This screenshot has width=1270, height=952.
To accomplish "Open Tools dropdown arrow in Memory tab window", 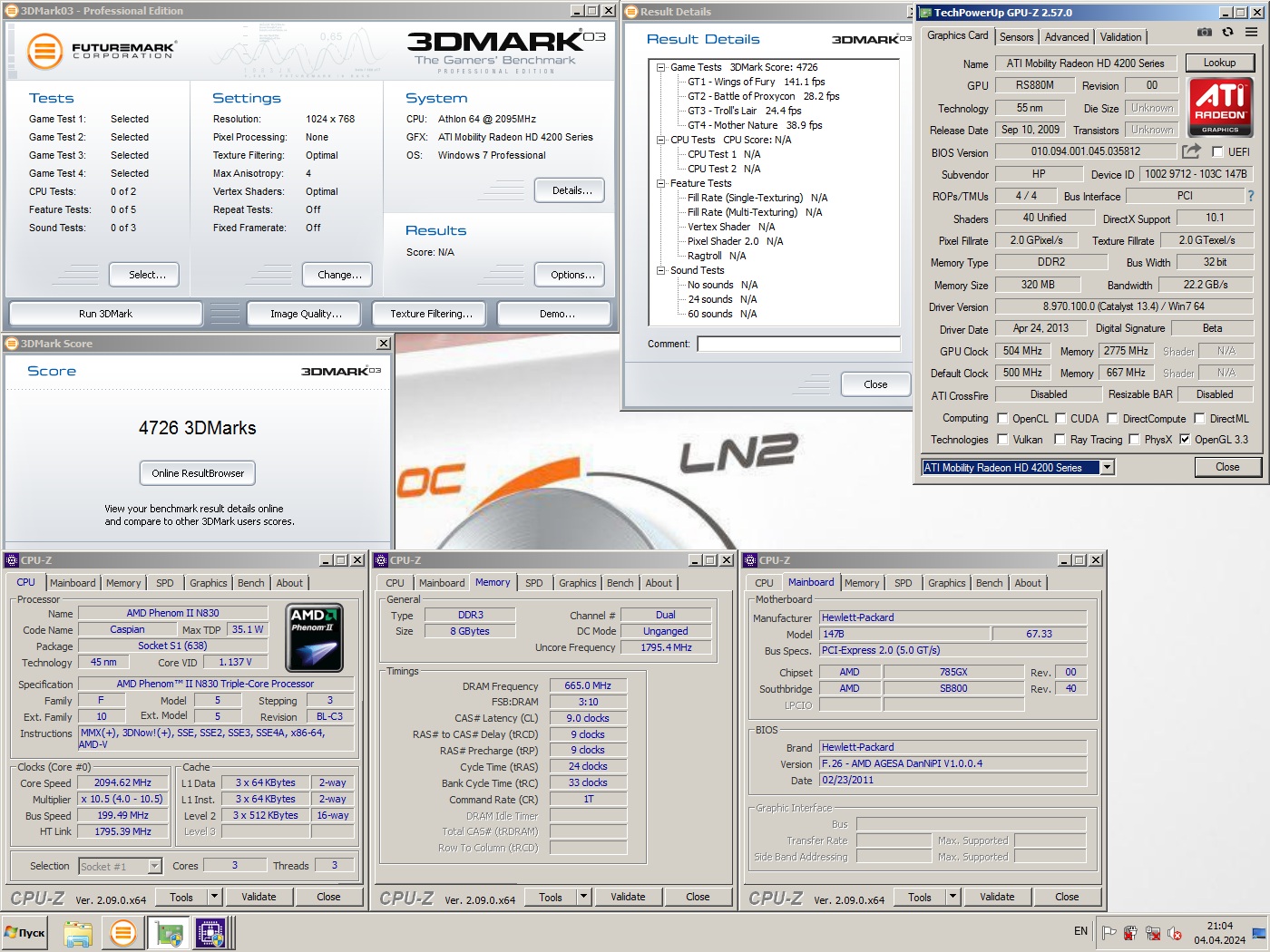I will tap(584, 897).
